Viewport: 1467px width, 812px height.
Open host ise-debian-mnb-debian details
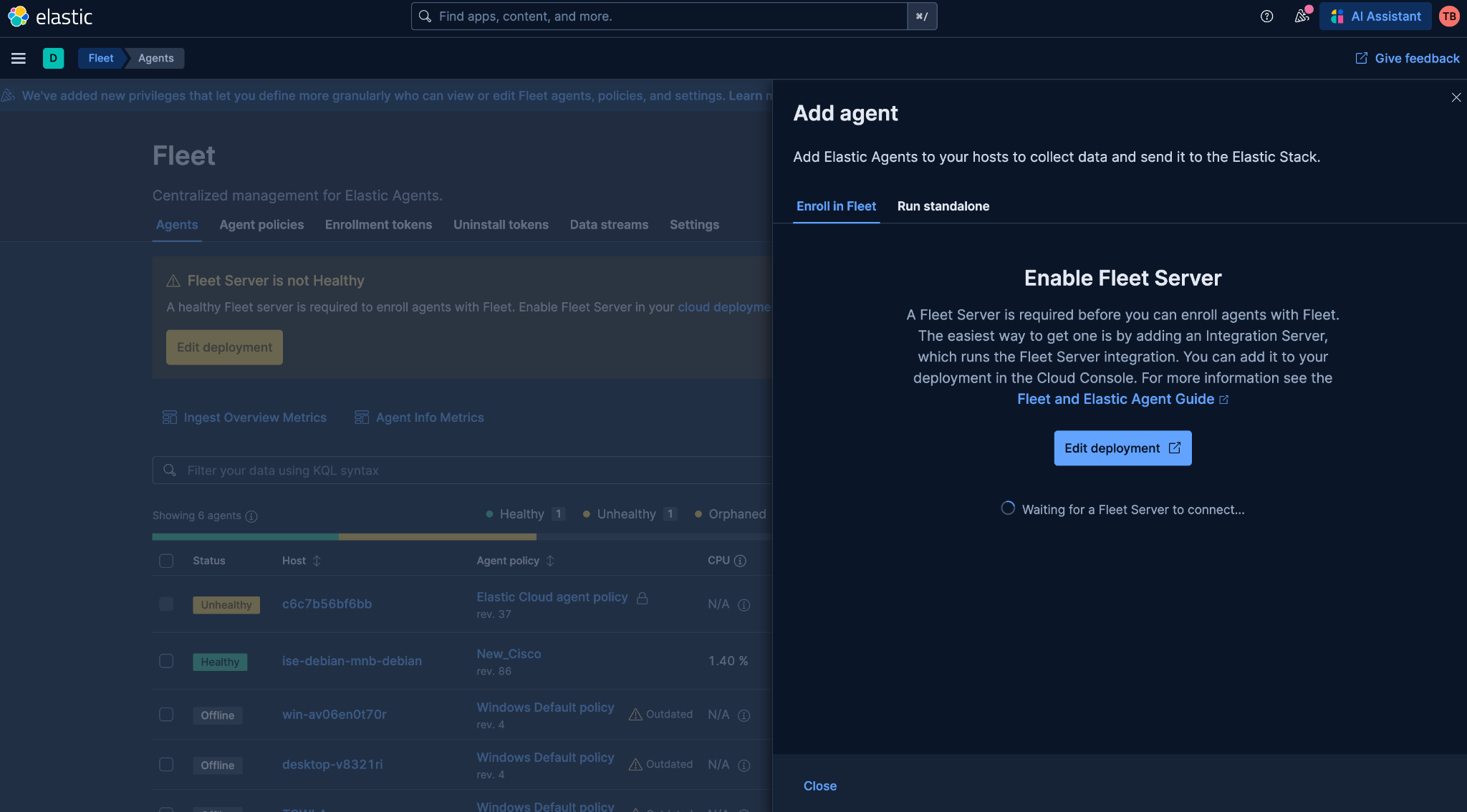point(352,661)
